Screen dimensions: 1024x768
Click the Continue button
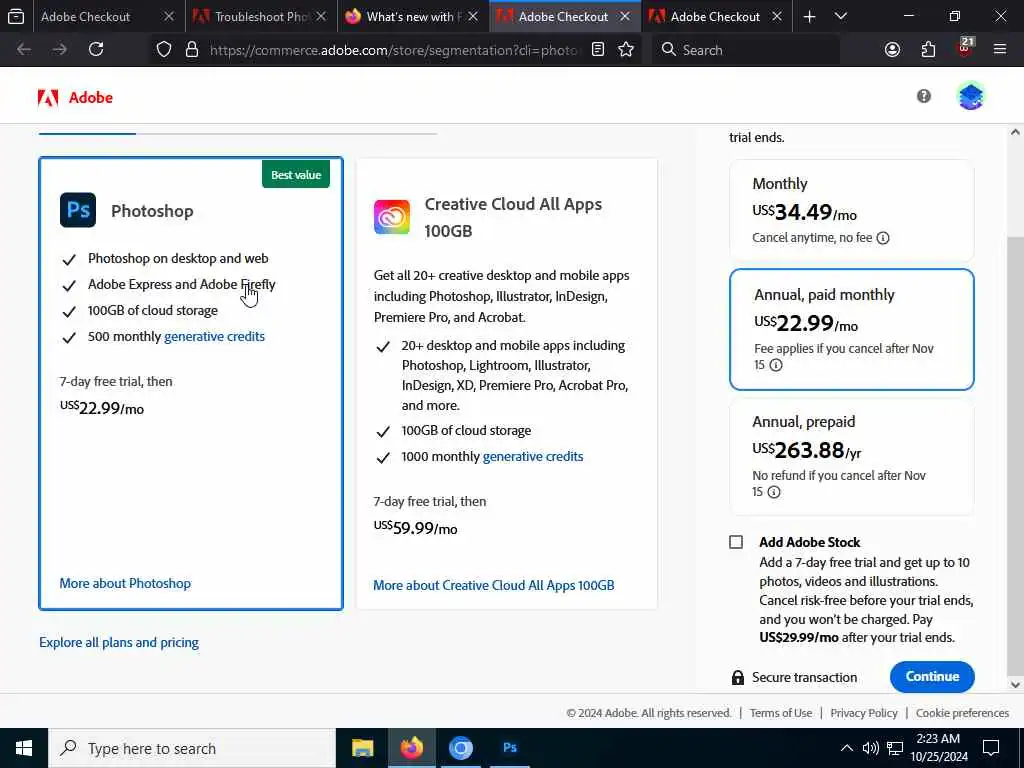[x=932, y=677]
